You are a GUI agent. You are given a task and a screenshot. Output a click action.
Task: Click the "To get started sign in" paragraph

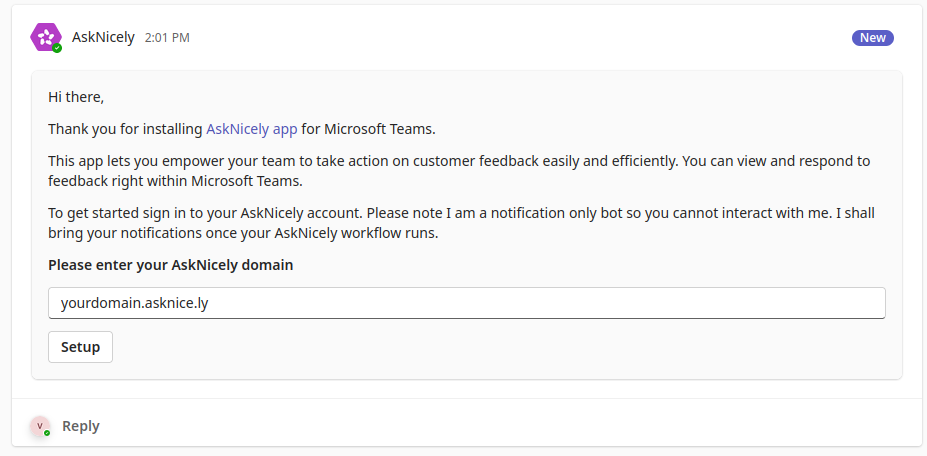(462, 222)
